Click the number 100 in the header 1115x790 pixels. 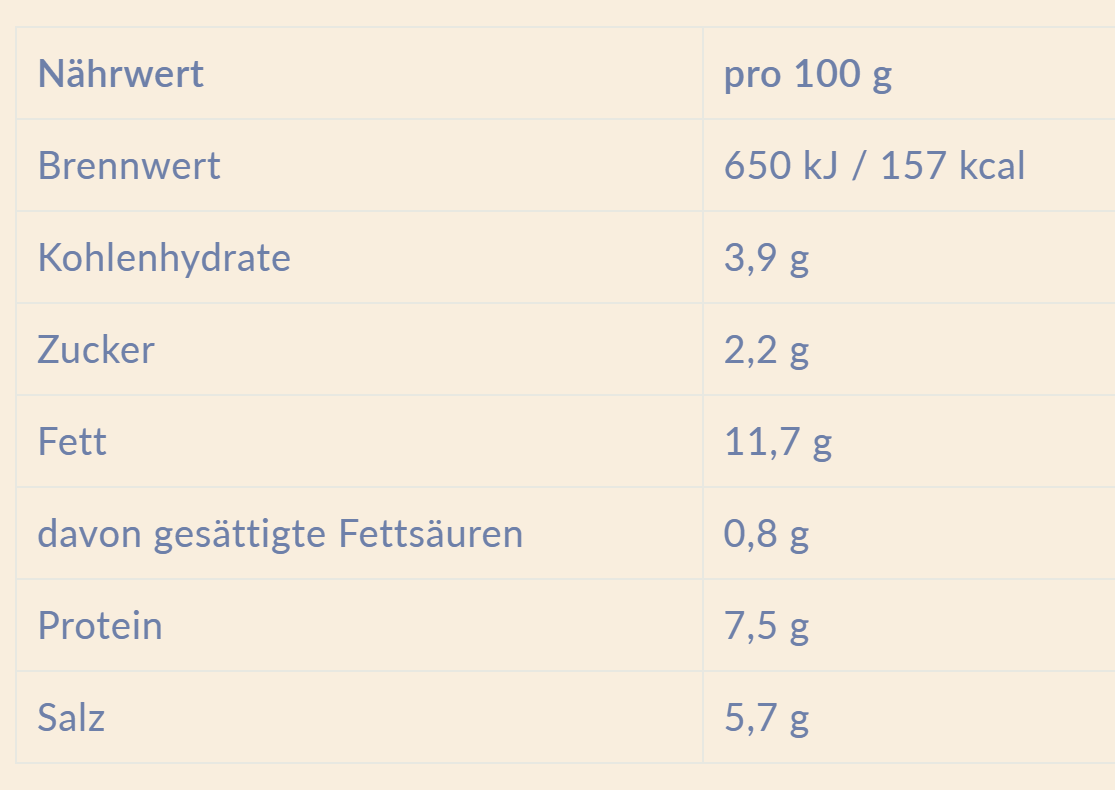click(x=826, y=74)
